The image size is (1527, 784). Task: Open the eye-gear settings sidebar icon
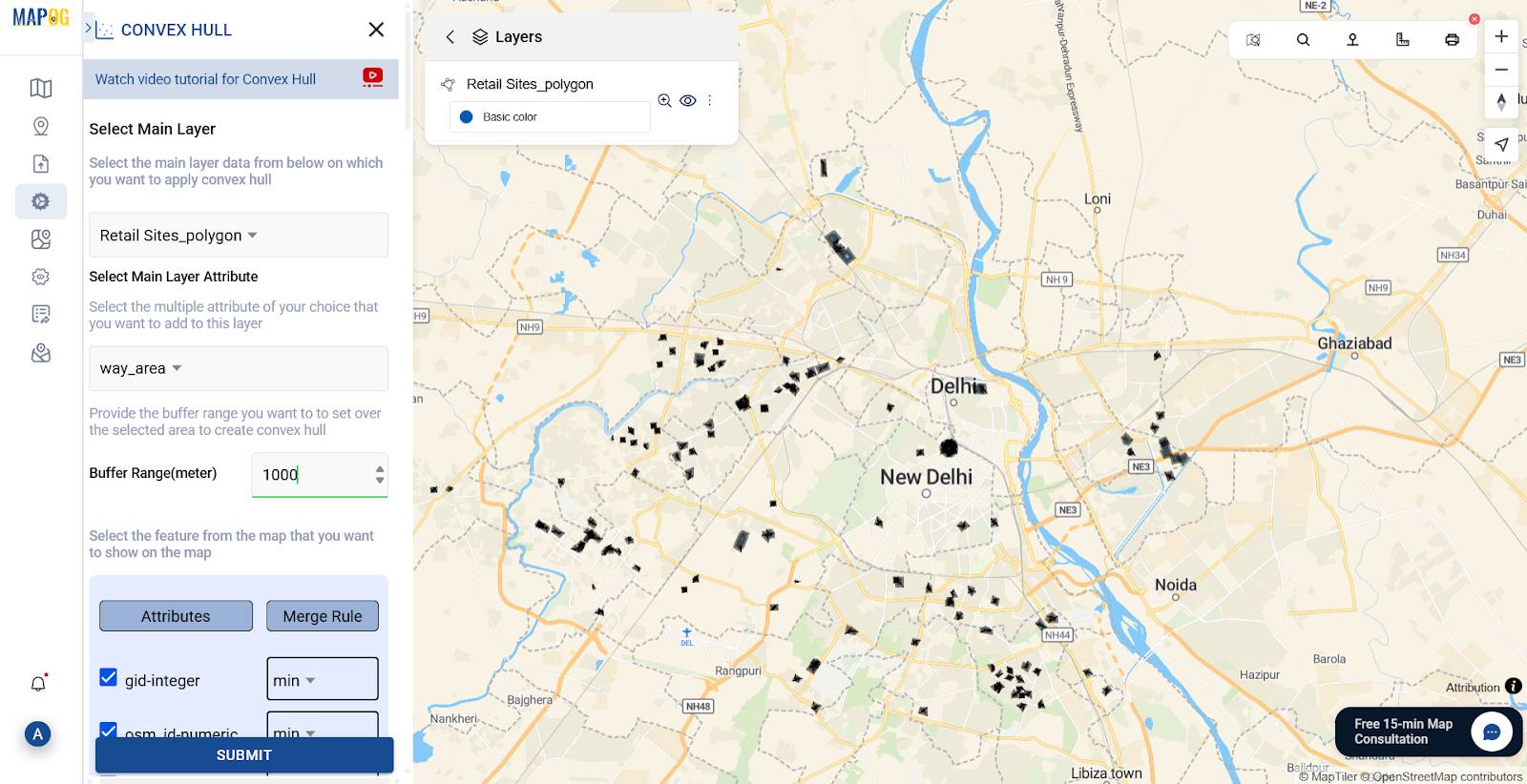pyautogui.click(x=40, y=277)
